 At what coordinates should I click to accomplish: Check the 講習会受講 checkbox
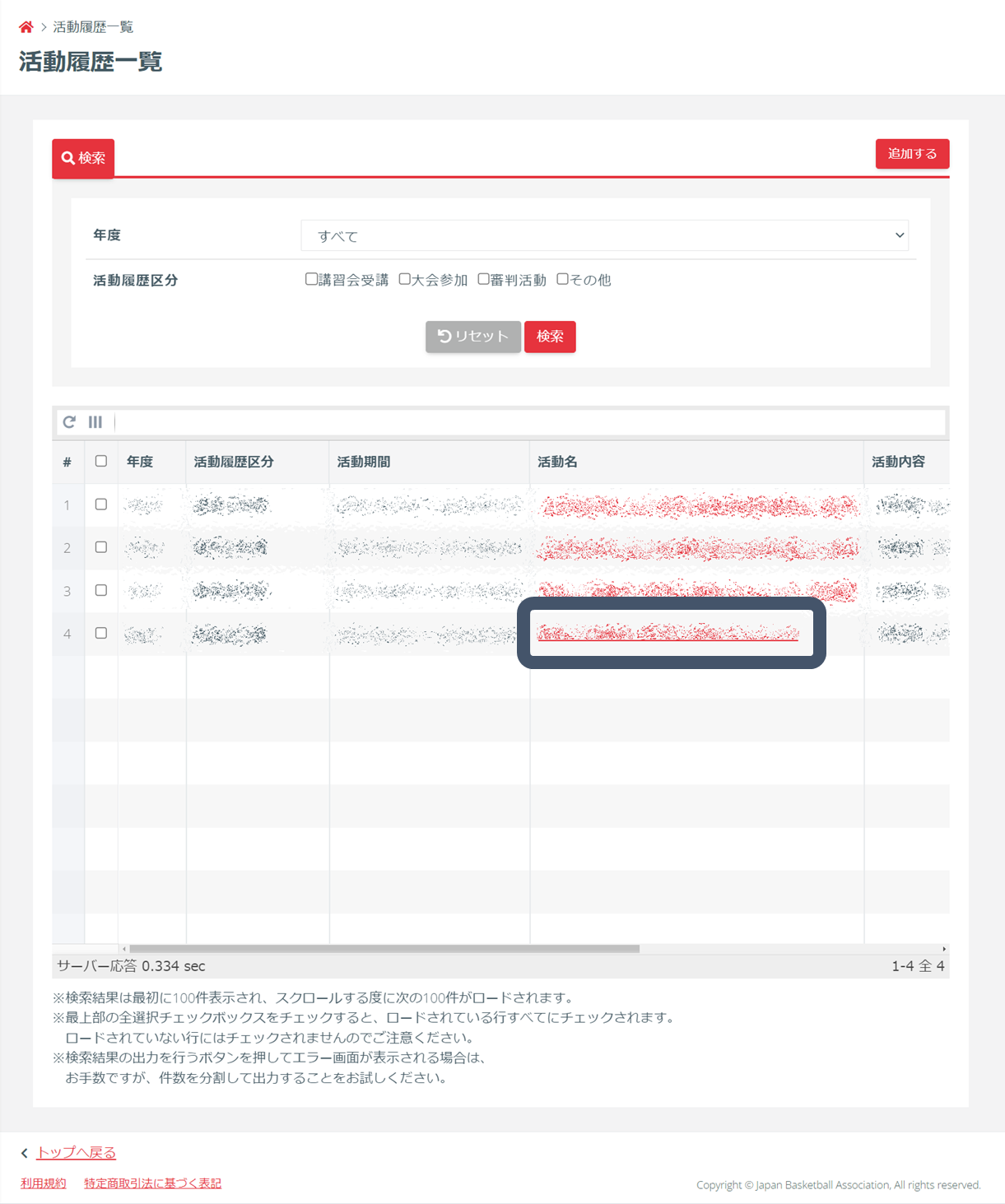(x=311, y=279)
